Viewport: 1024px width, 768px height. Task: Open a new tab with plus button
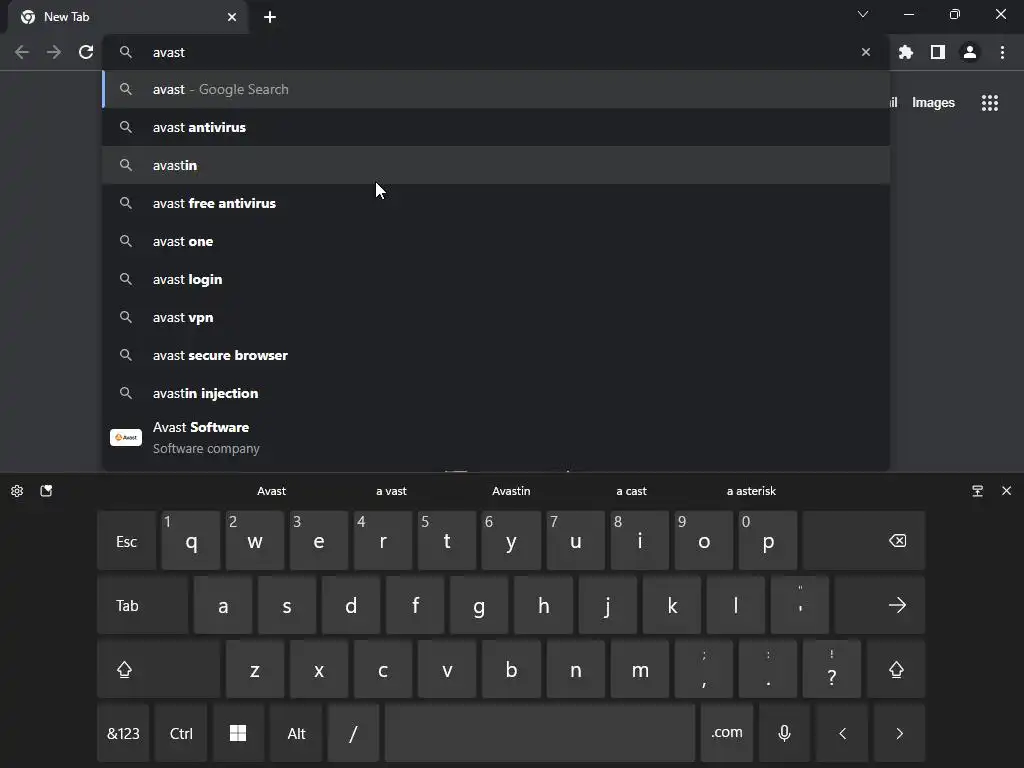270,17
